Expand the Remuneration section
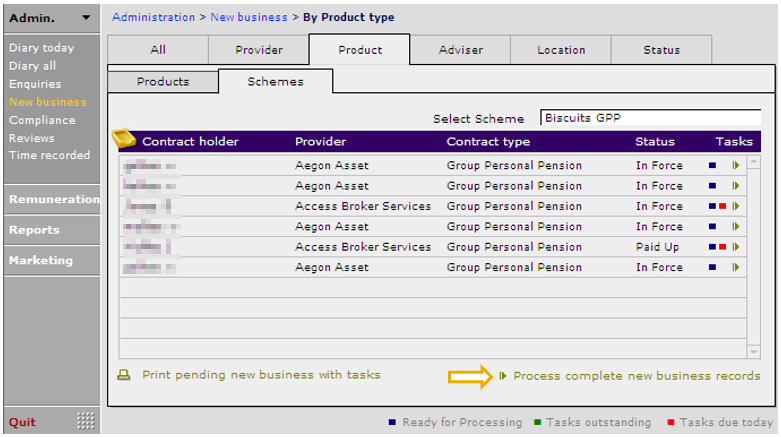This screenshot has height=437, width=781. pyautogui.click(x=53, y=200)
